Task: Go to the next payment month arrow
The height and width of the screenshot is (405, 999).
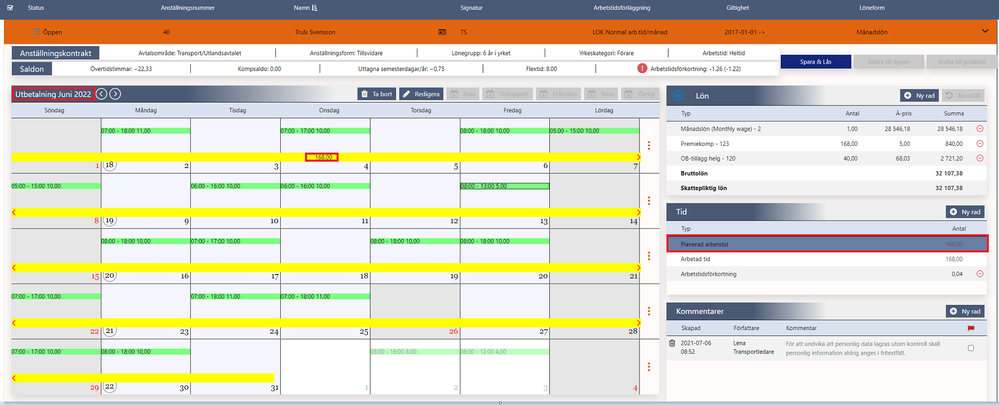Action: pos(115,94)
